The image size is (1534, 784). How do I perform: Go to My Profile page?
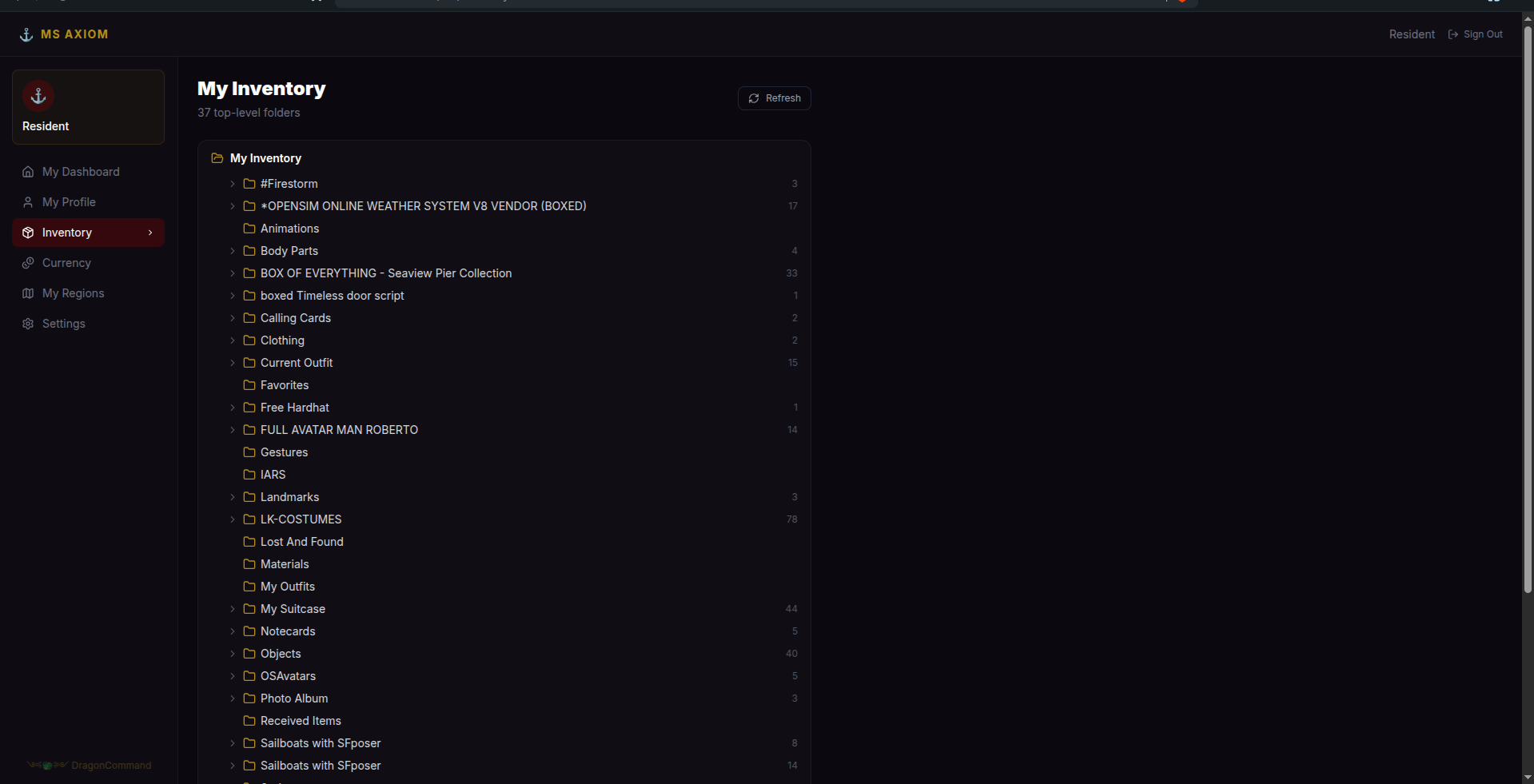88,202
